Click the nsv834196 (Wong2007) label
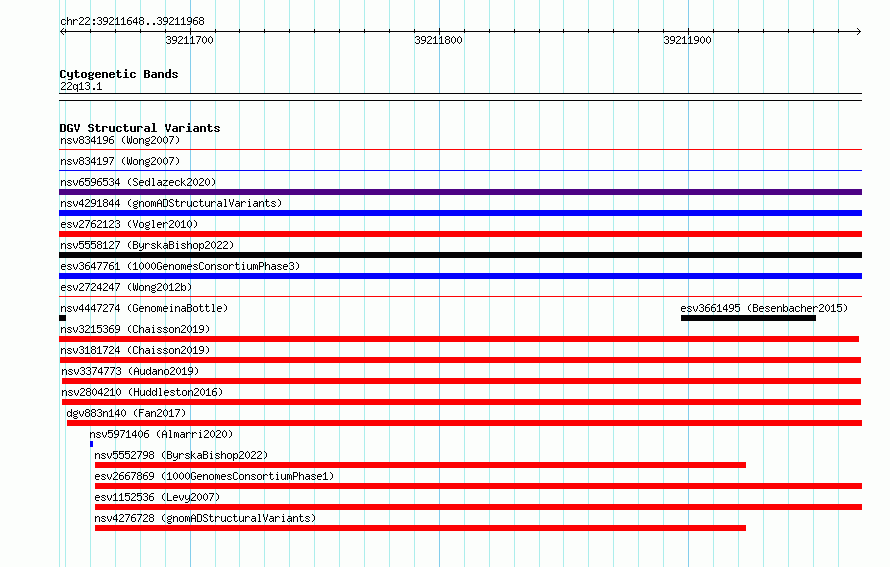 click(120, 140)
